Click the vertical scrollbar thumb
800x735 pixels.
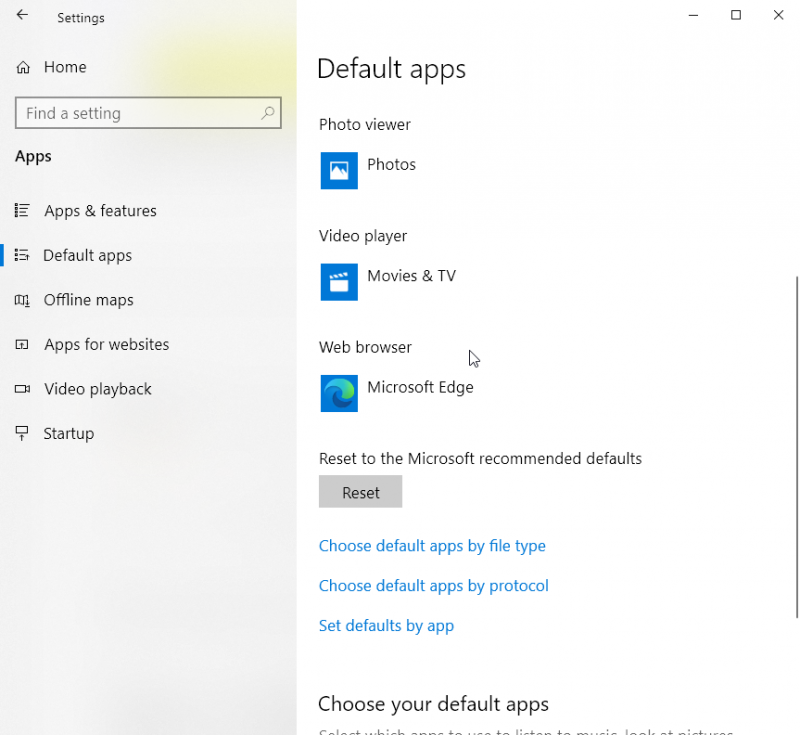pyautogui.click(x=796, y=447)
